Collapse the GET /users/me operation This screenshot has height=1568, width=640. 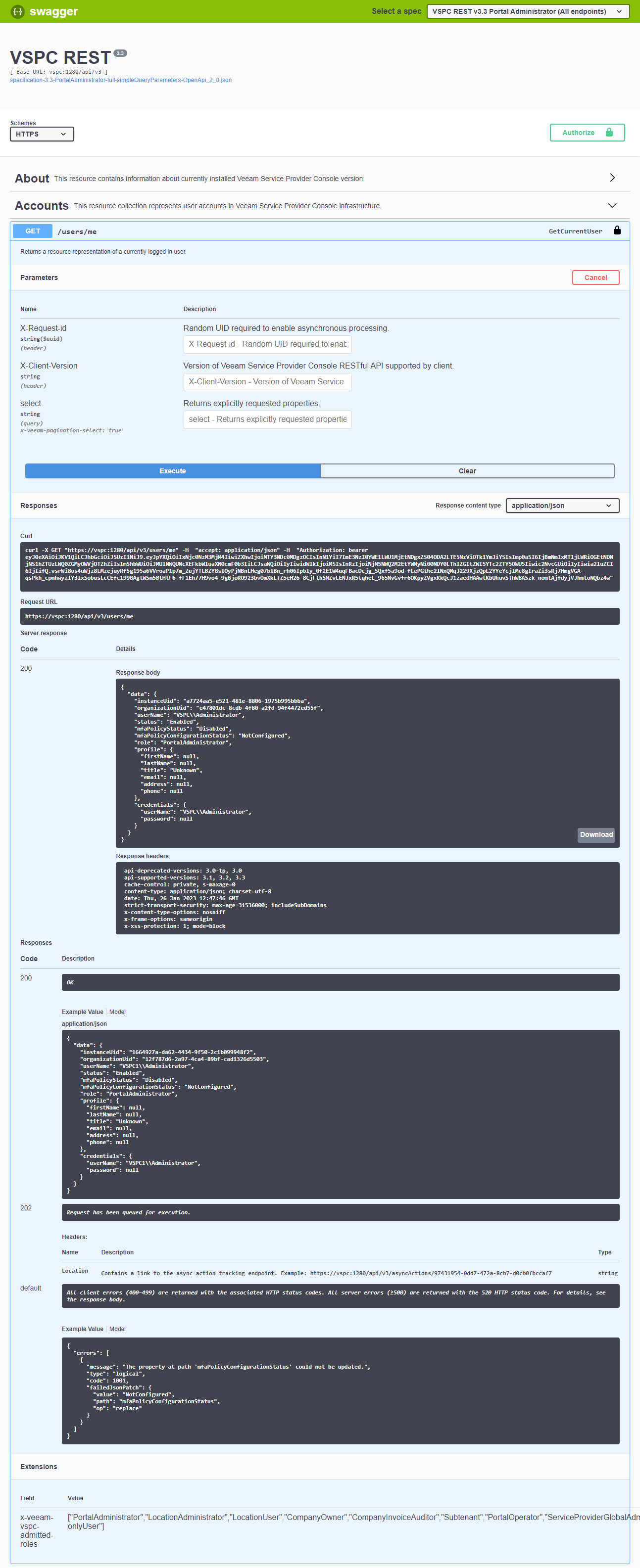click(x=320, y=231)
